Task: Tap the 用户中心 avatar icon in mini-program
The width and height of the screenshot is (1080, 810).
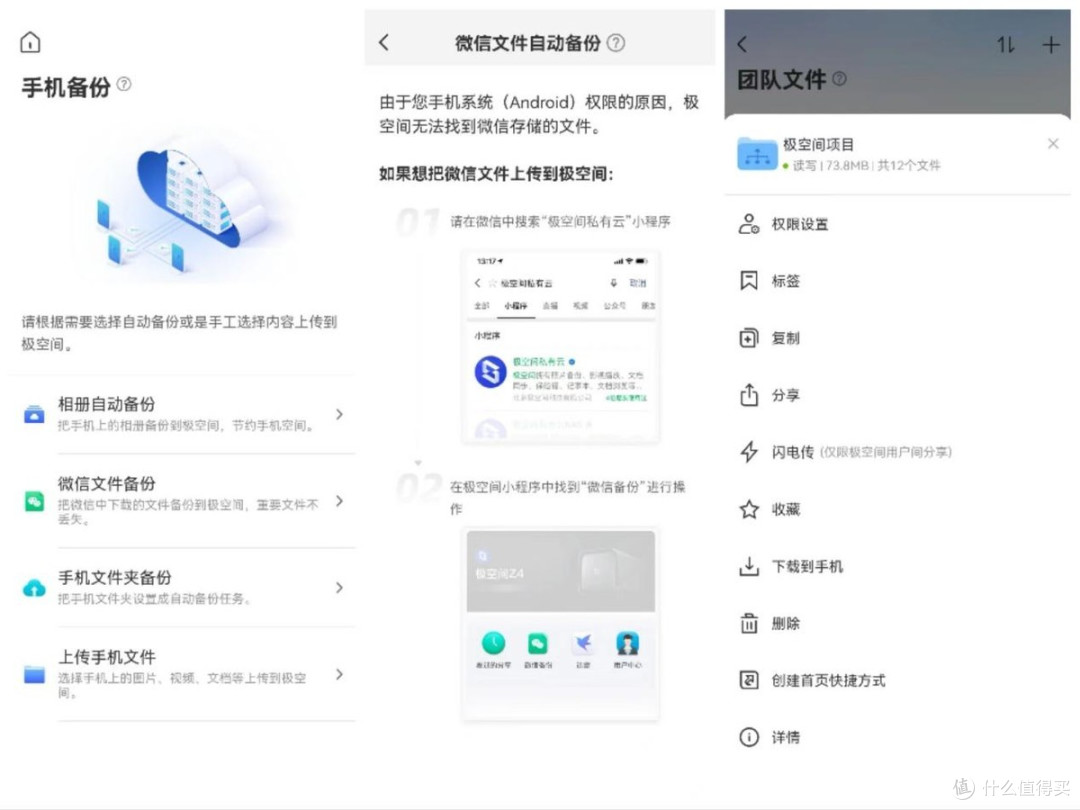Action: click(x=627, y=643)
